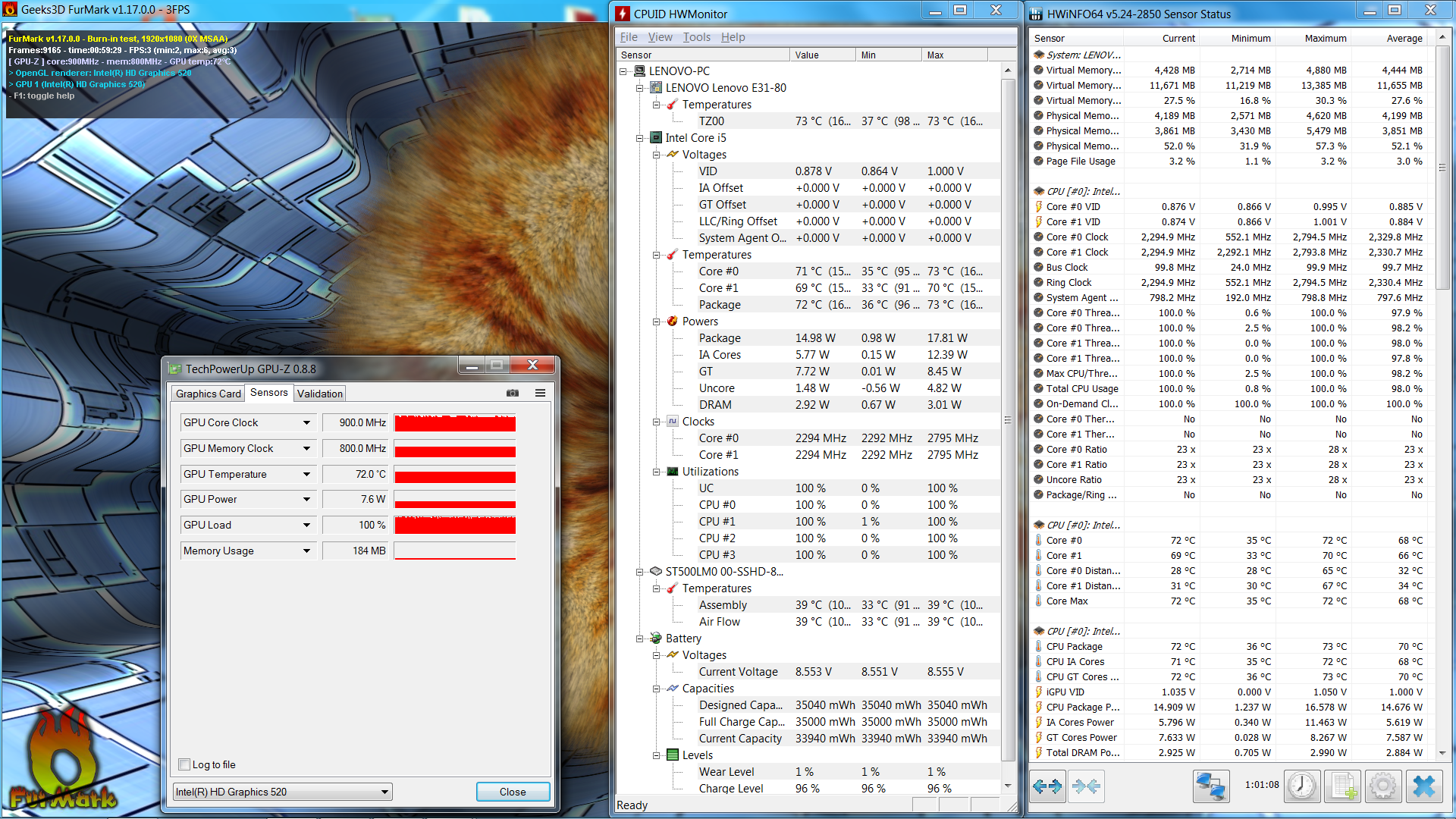Open Memory Usage dropdown arrow
Screen dimensions: 1456x819
(x=306, y=551)
